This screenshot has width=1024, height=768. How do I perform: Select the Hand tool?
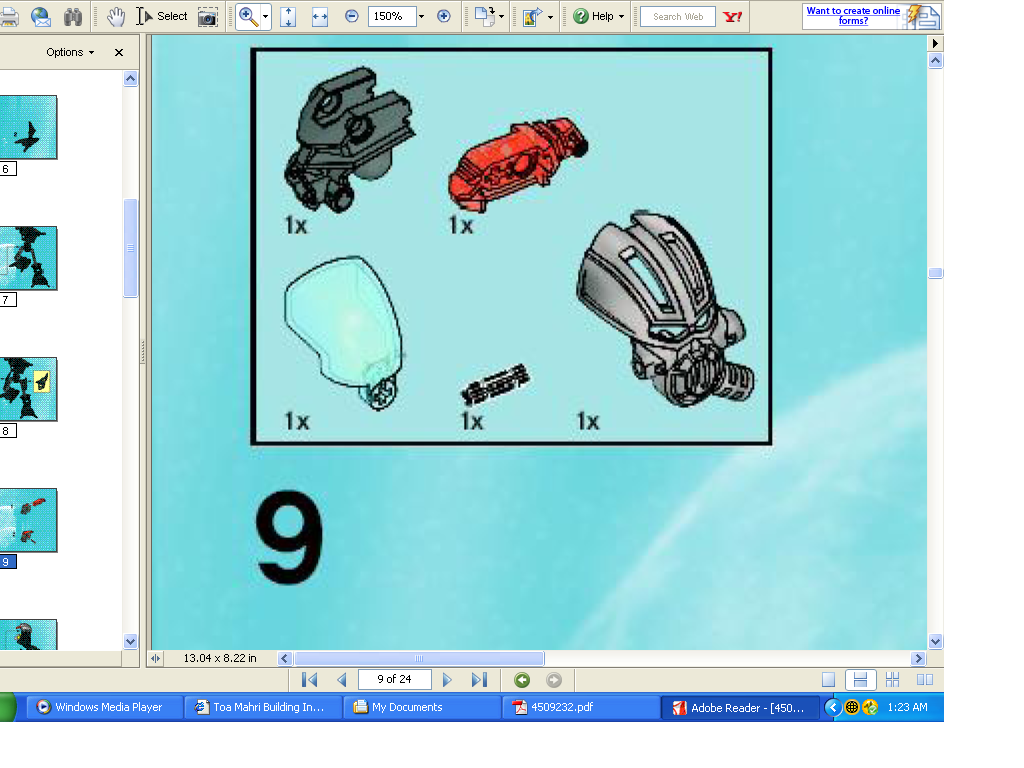[116, 16]
